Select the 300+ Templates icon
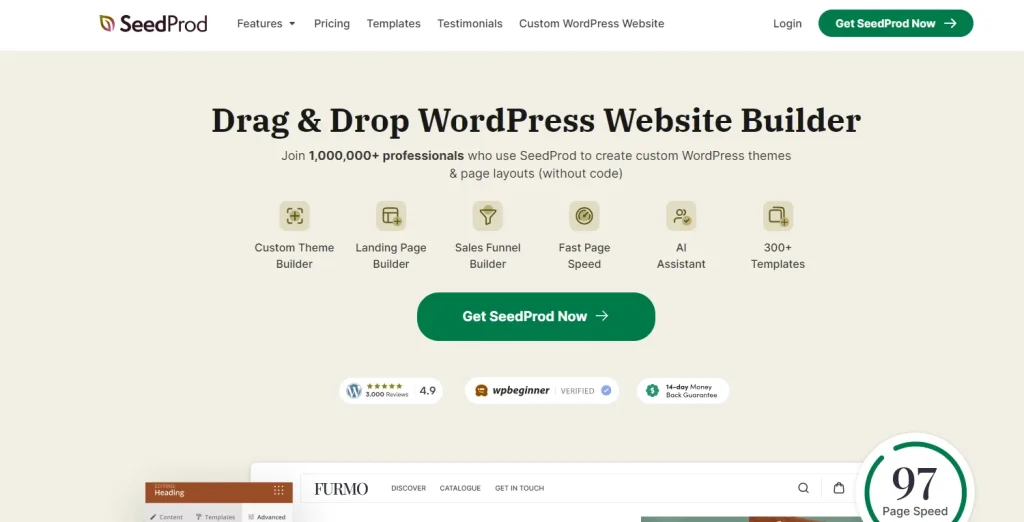Viewport: 1024px width, 522px height. [x=778, y=216]
